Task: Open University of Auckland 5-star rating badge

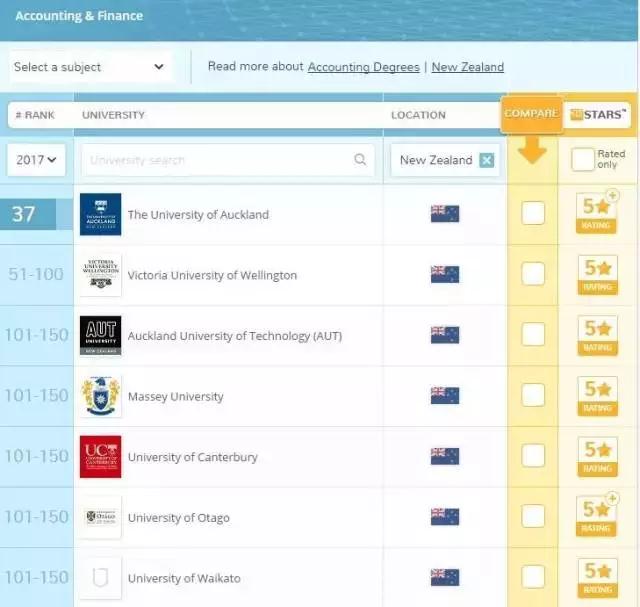Action: (x=597, y=214)
